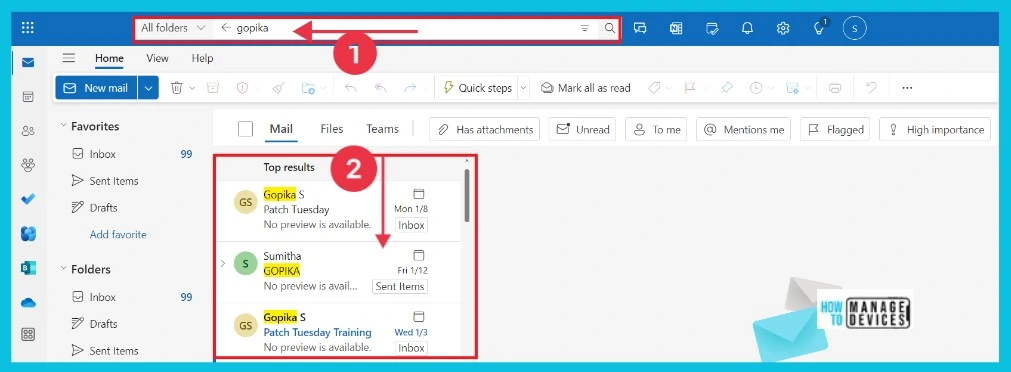Toggle the Mentions me filter
This screenshot has height=372, width=1011.
click(x=743, y=129)
